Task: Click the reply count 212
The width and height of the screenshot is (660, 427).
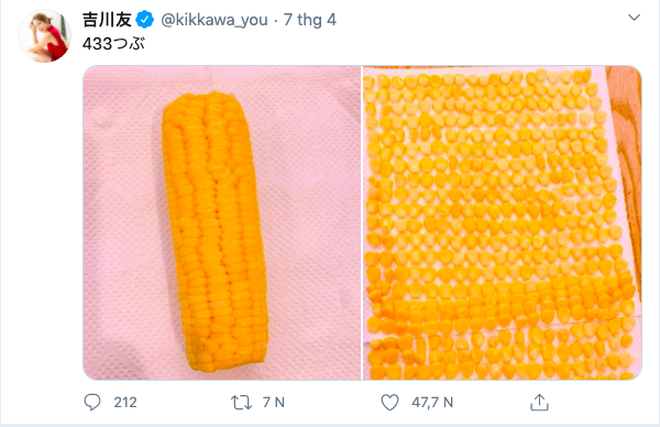Action: click(124, 402)
